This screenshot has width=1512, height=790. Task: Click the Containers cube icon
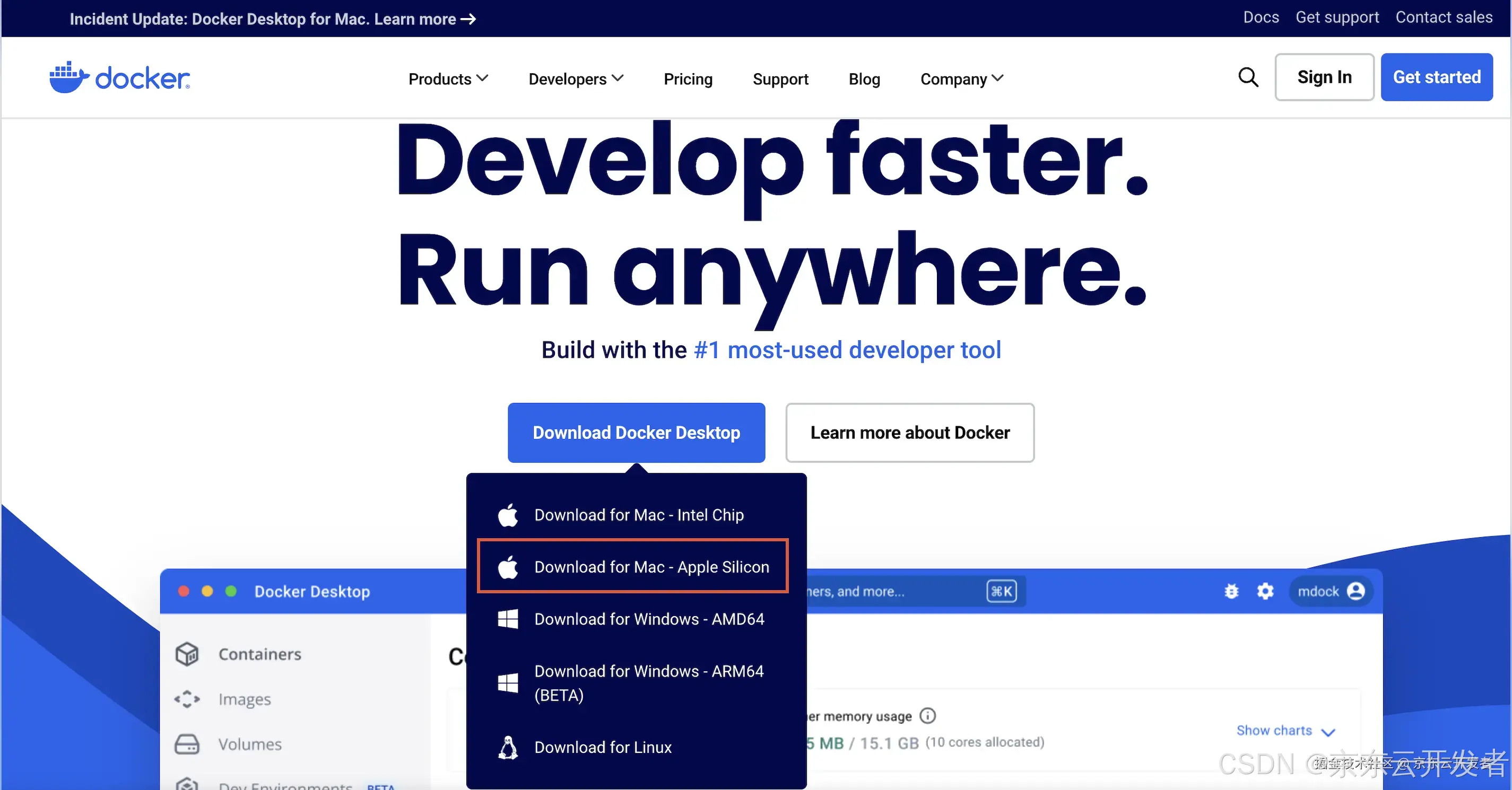[187, 654]
